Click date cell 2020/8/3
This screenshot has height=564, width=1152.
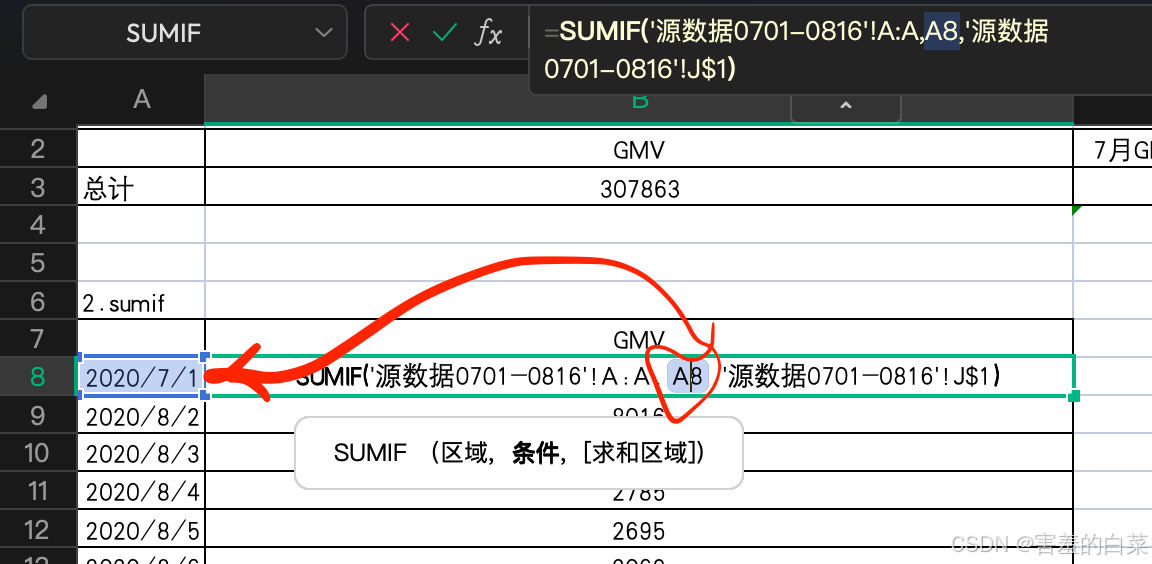click(x=141, y=454)
